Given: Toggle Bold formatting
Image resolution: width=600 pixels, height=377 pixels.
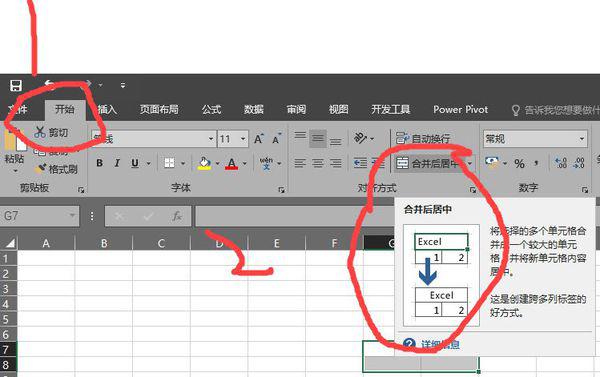Looking at the screenshot, I should [x=99, y=163].
